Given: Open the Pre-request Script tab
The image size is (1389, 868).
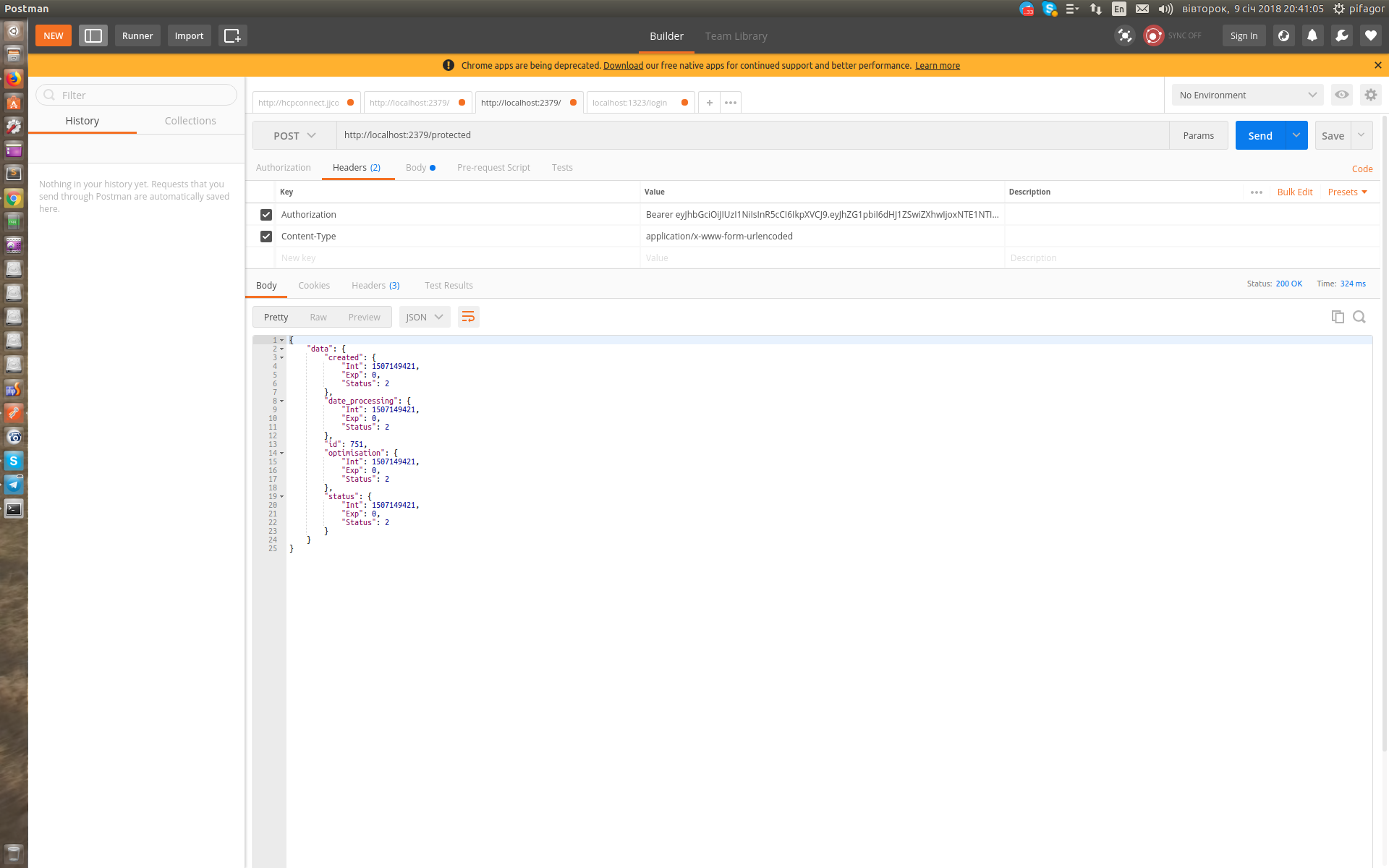Looking at the screenshot, I should tap(493, 168).
